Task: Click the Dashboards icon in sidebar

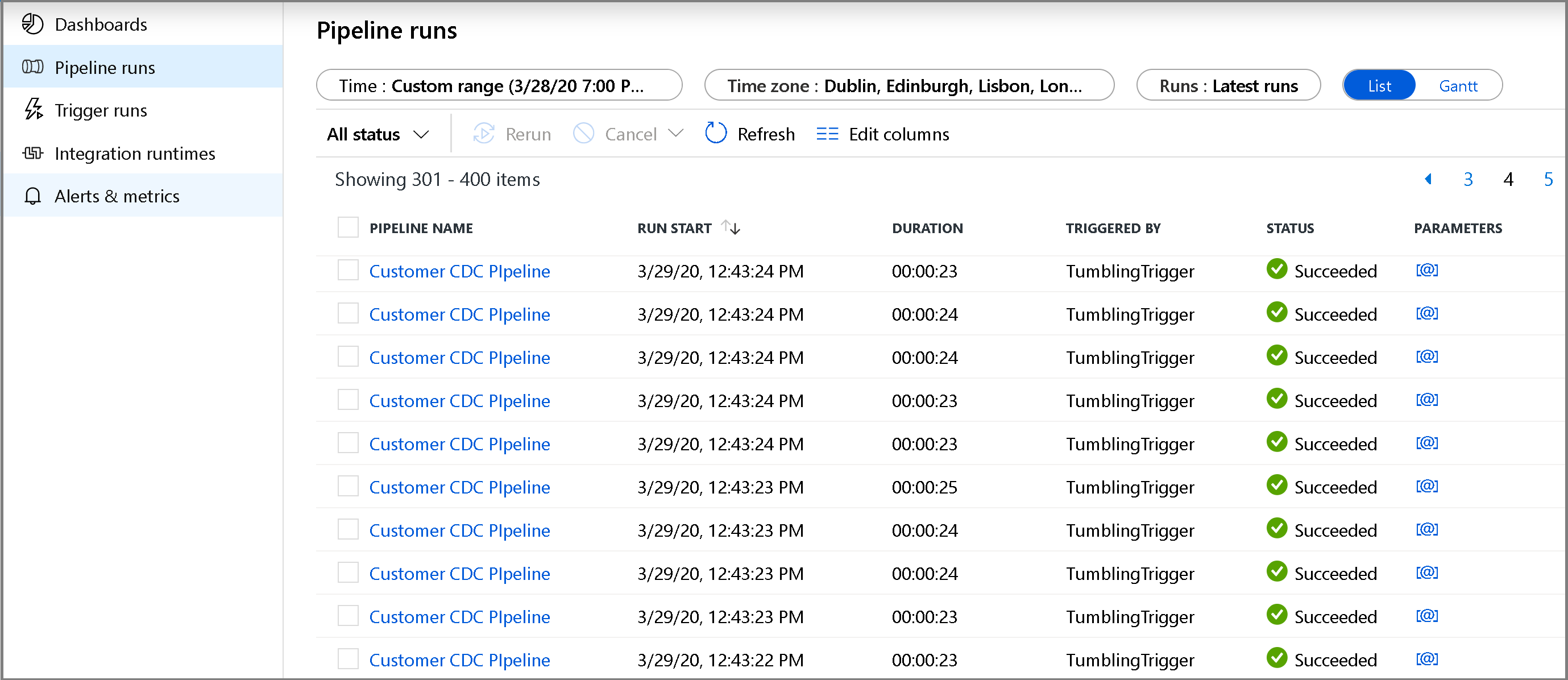Action: (x=32, y=24)
